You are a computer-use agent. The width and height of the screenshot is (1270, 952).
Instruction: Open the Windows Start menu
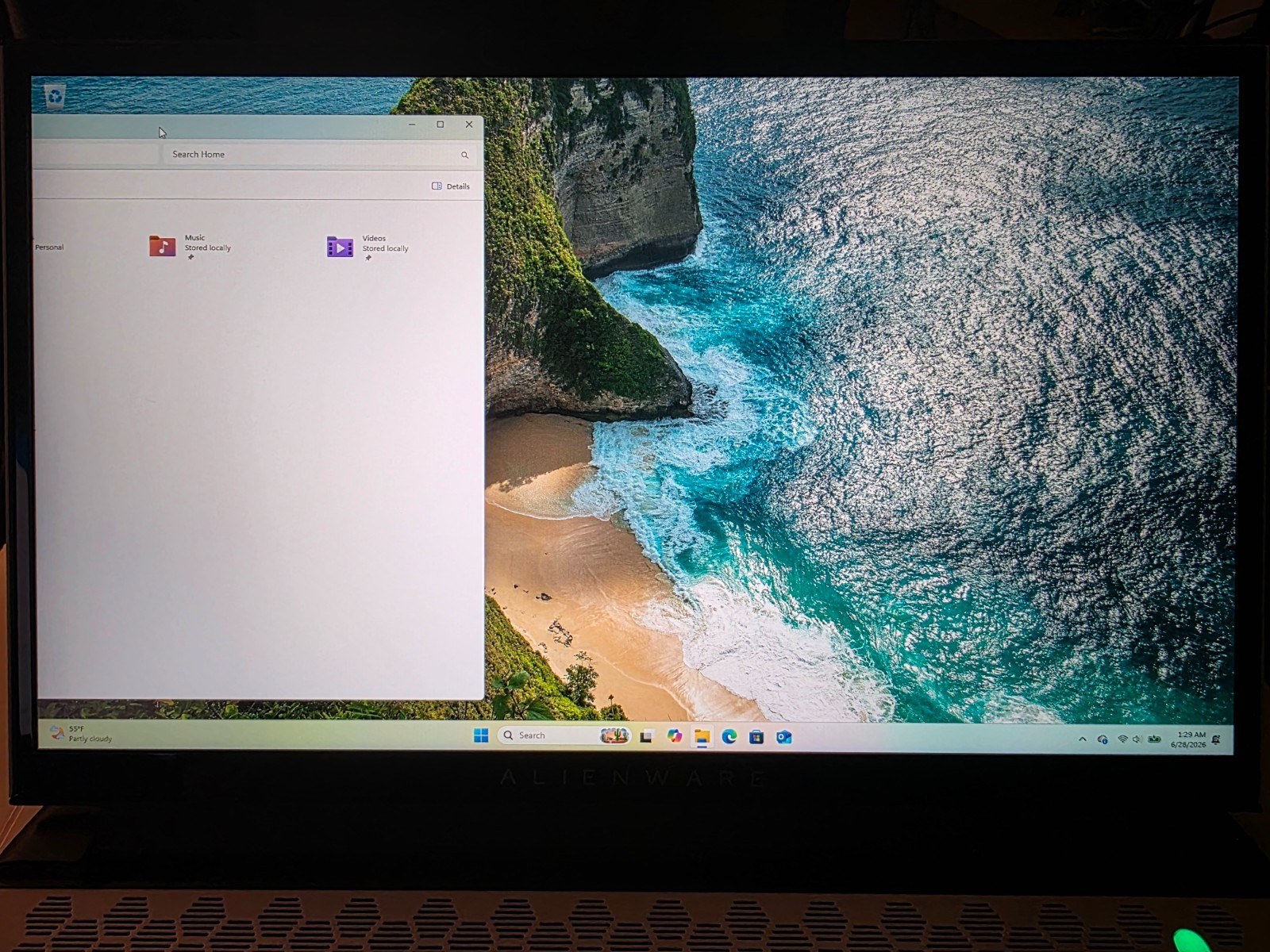point(481,735)
